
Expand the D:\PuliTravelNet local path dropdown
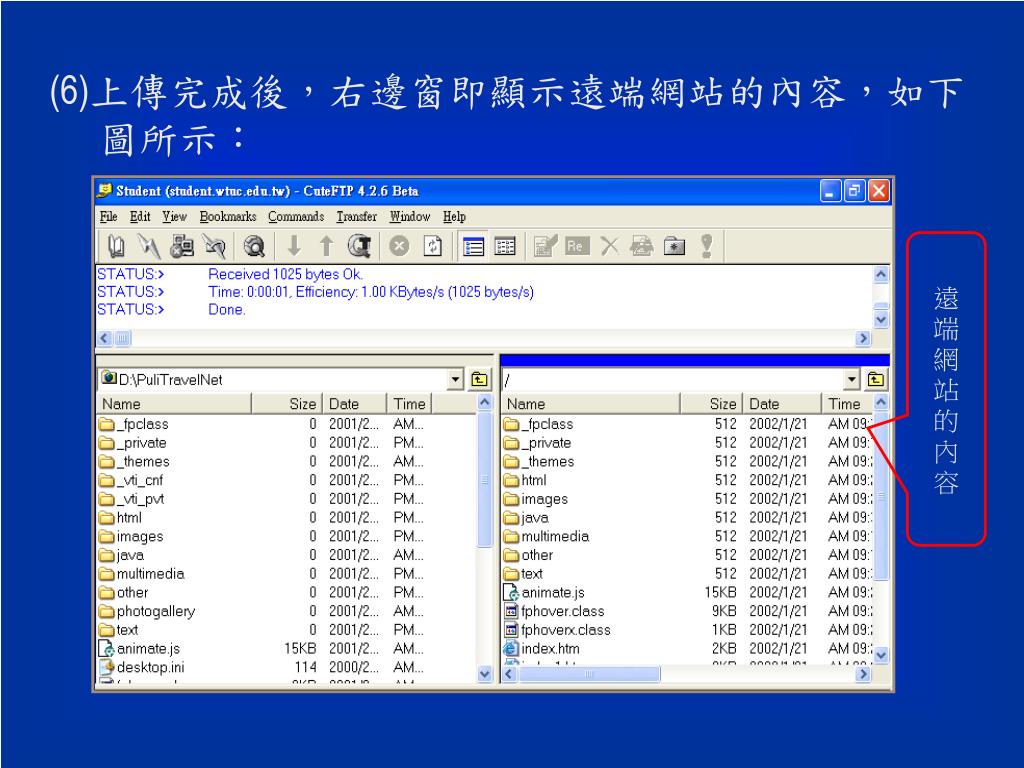tap(455, 379)
